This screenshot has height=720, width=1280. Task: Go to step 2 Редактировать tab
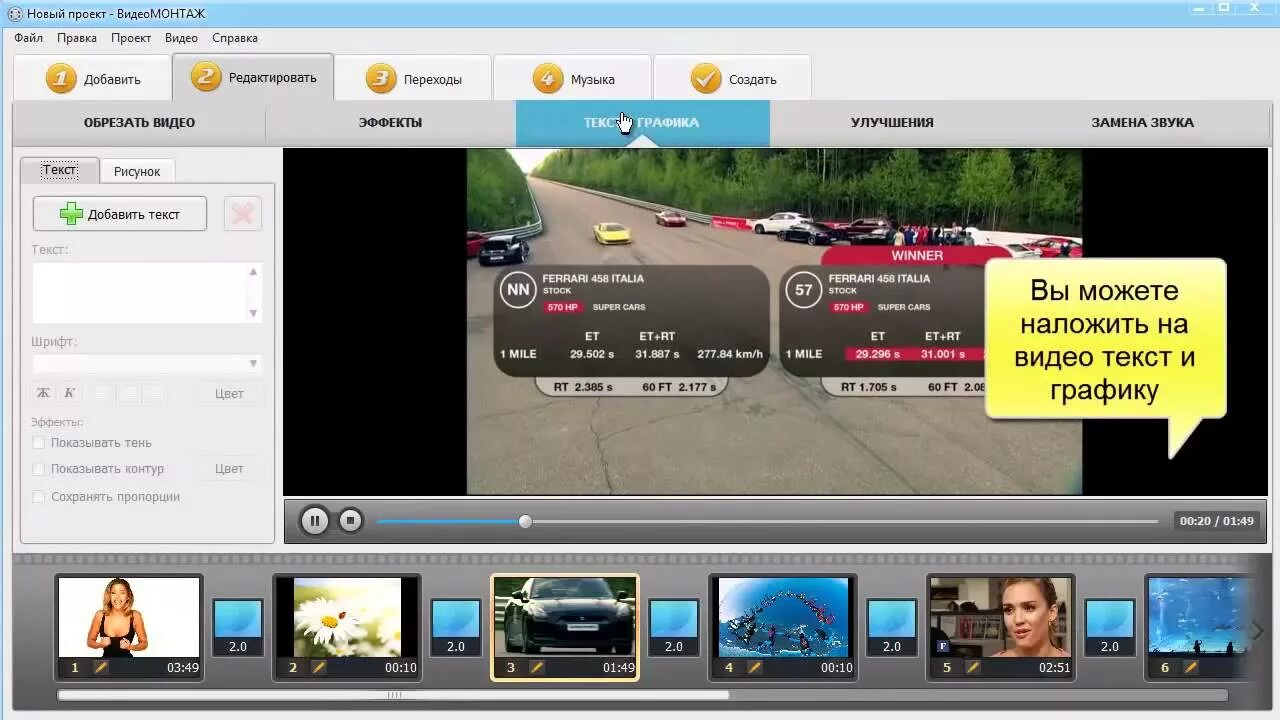tap(253, 77)
